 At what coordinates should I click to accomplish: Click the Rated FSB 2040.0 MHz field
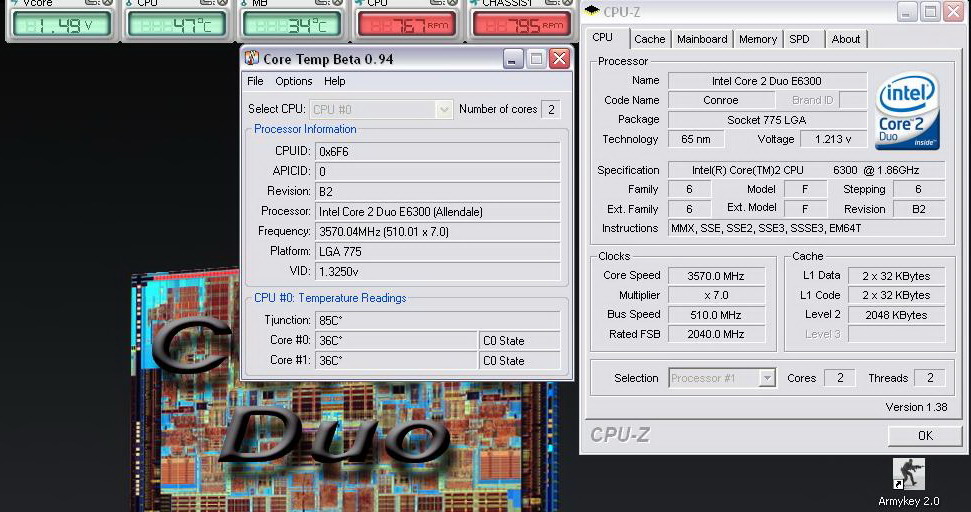[x=716, y=334]
